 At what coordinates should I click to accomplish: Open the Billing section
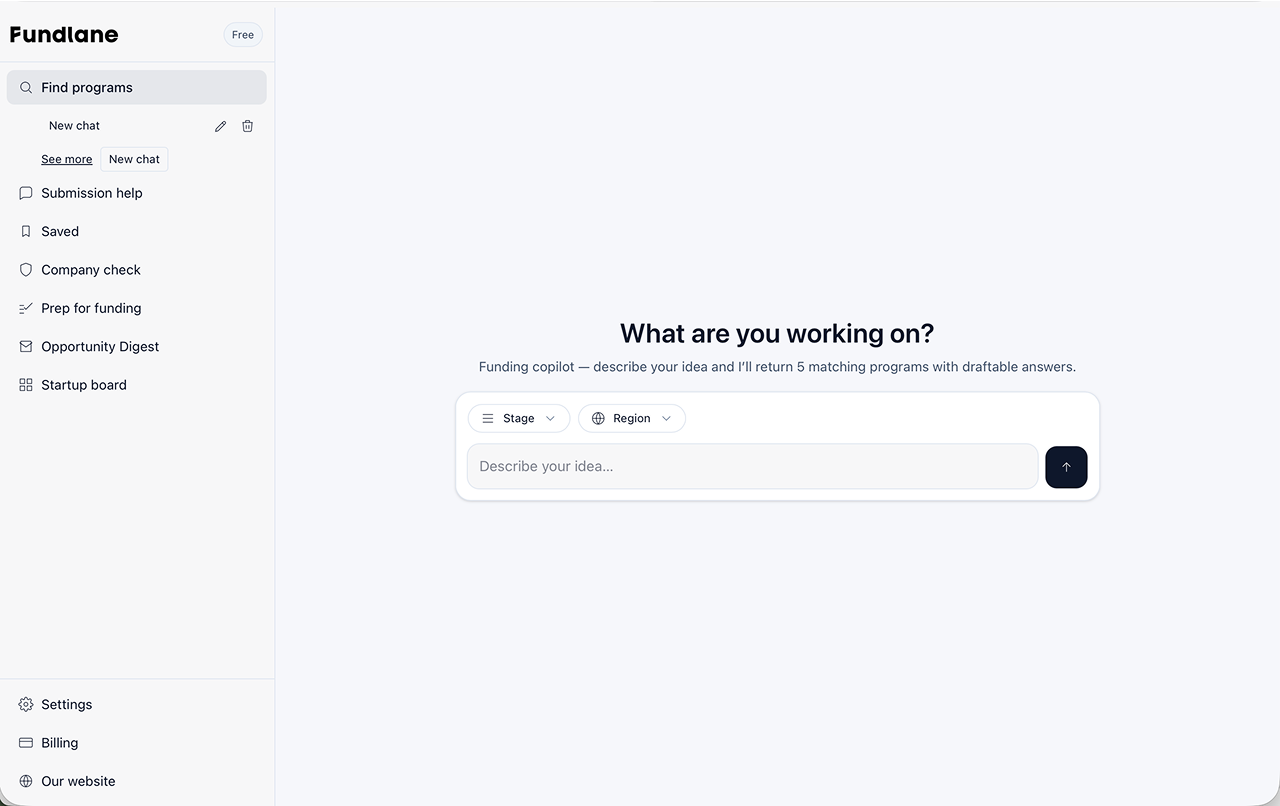tap(58, 743)
